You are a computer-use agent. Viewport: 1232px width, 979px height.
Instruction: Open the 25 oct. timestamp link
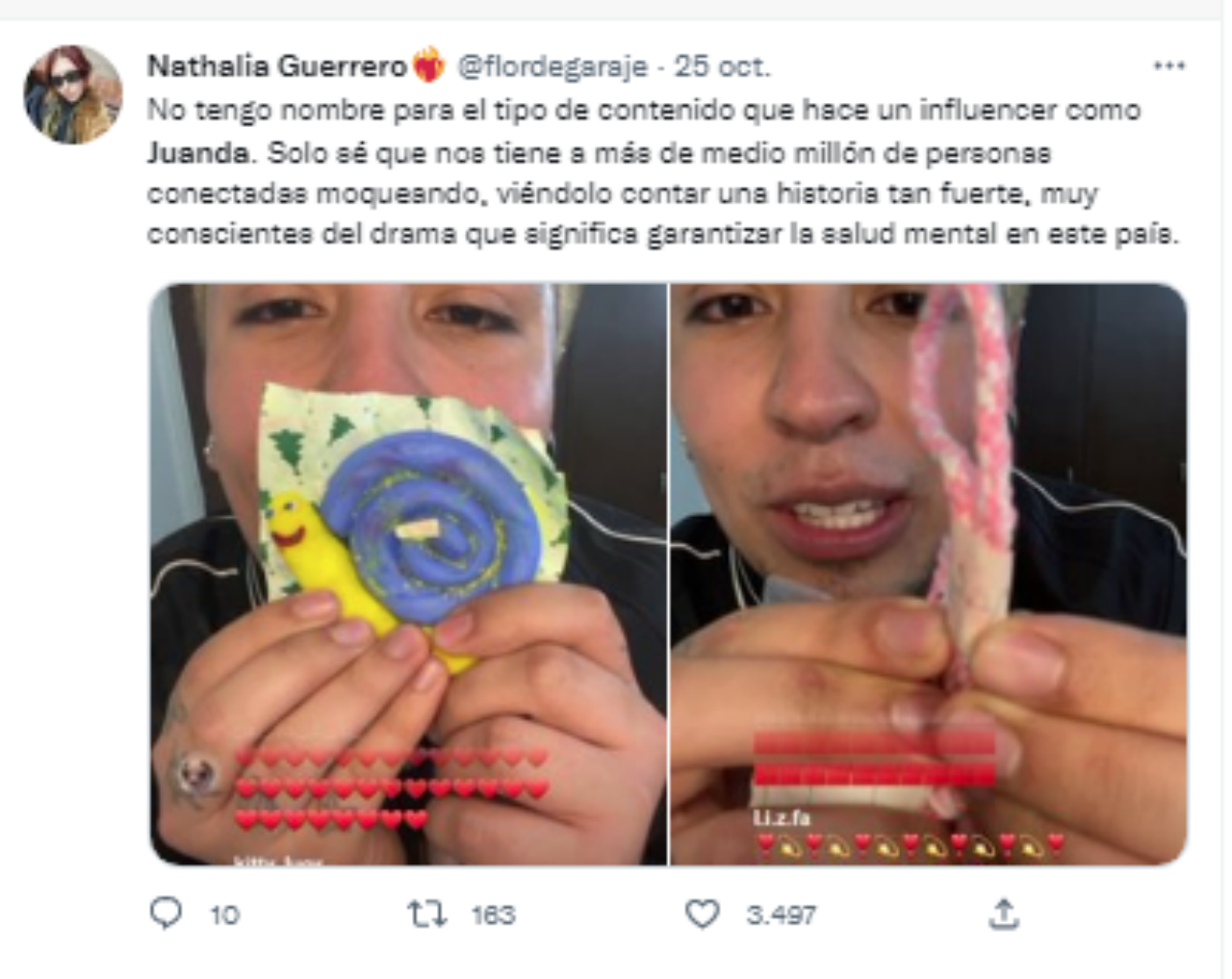pyautogui.click(x=722, y=66)
